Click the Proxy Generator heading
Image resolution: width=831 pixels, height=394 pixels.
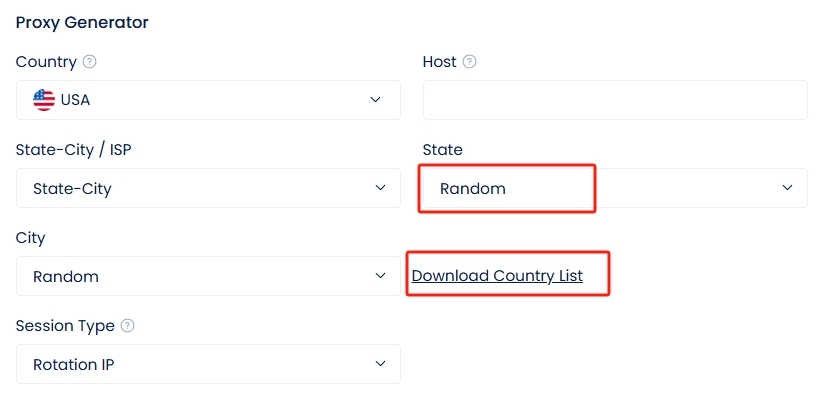pyautogui.click(x=82, y=22)
